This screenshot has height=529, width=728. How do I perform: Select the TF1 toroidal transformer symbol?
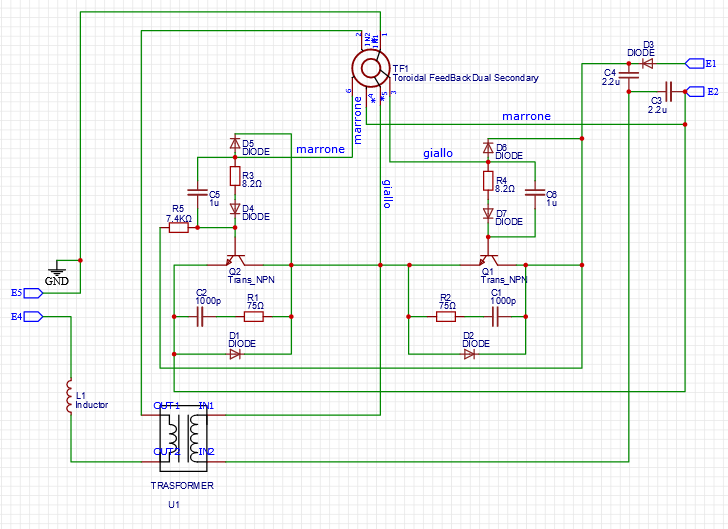coord(370,69)
